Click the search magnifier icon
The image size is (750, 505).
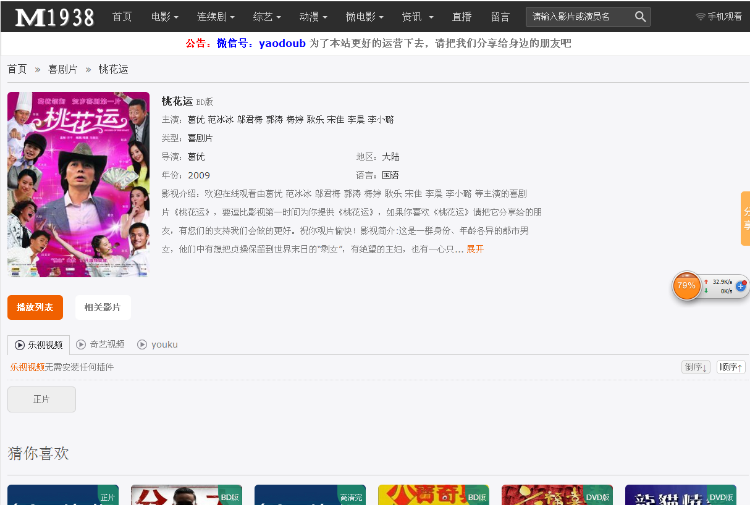tap(640, 17)
